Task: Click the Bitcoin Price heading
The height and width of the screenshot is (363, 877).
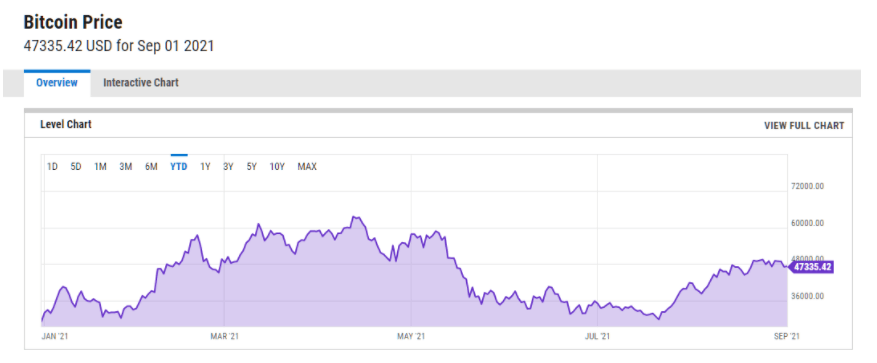Action: [x=73, y=22]
